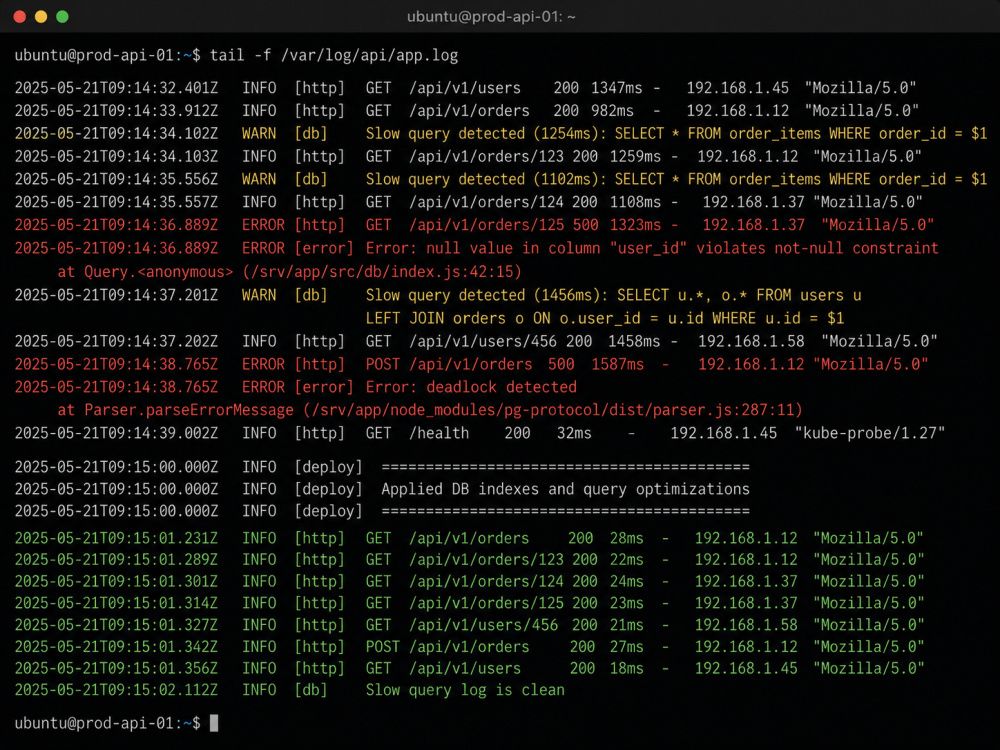
Task: Click the stack path '/srv/app/src/db/index.js:42:15'
Action: point(382,272)
